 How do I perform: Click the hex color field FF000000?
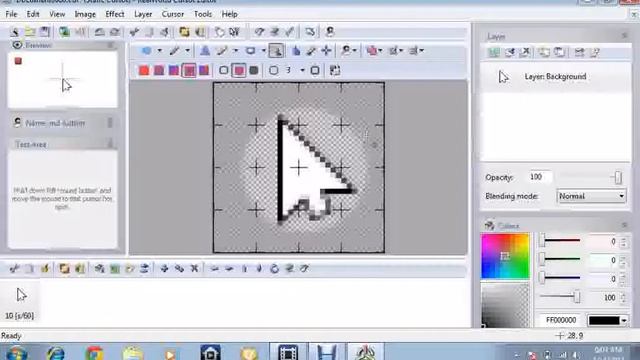[x=561, y=320]
